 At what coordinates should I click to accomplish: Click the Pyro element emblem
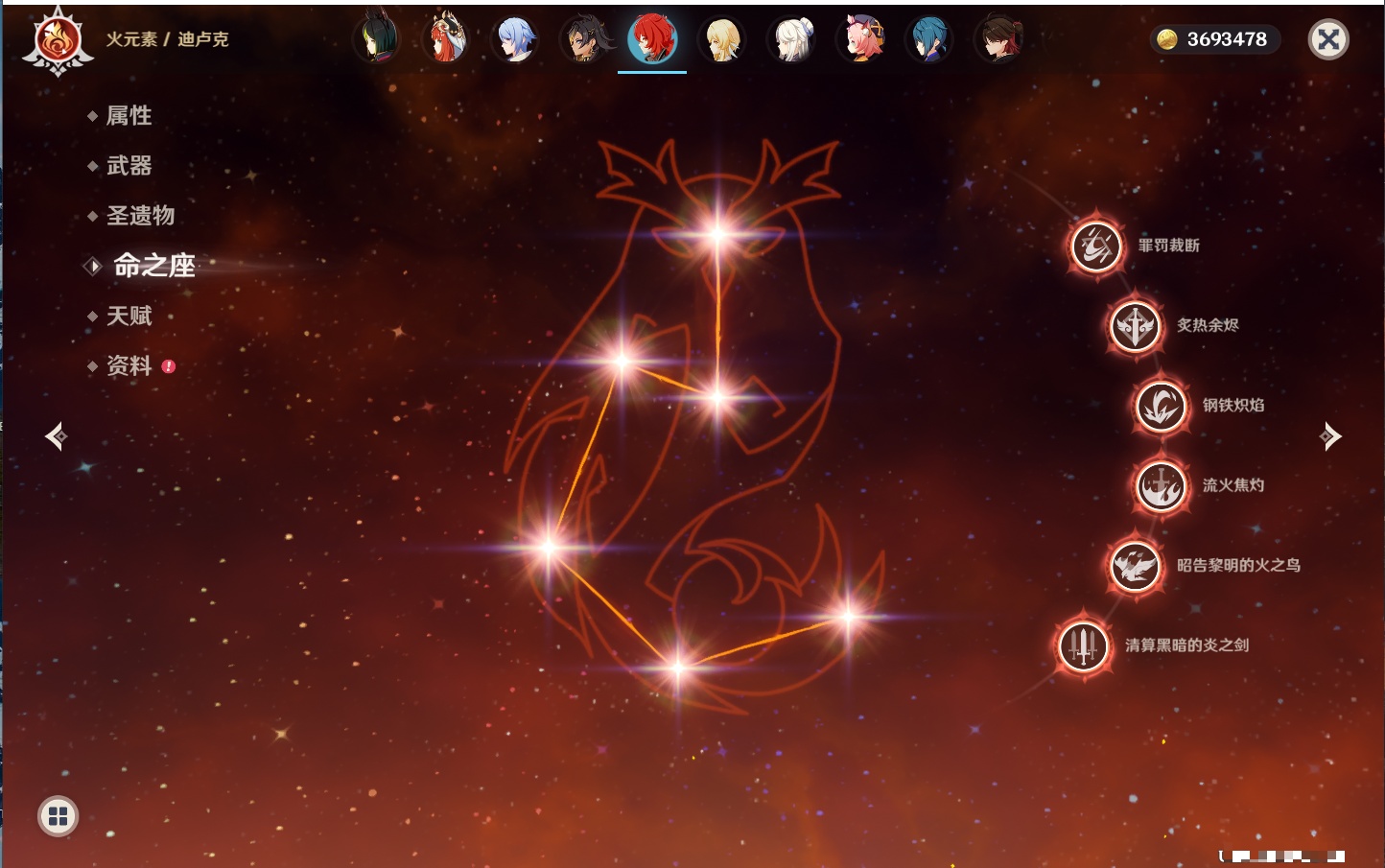pyautogui.click(x=58, y=41)
